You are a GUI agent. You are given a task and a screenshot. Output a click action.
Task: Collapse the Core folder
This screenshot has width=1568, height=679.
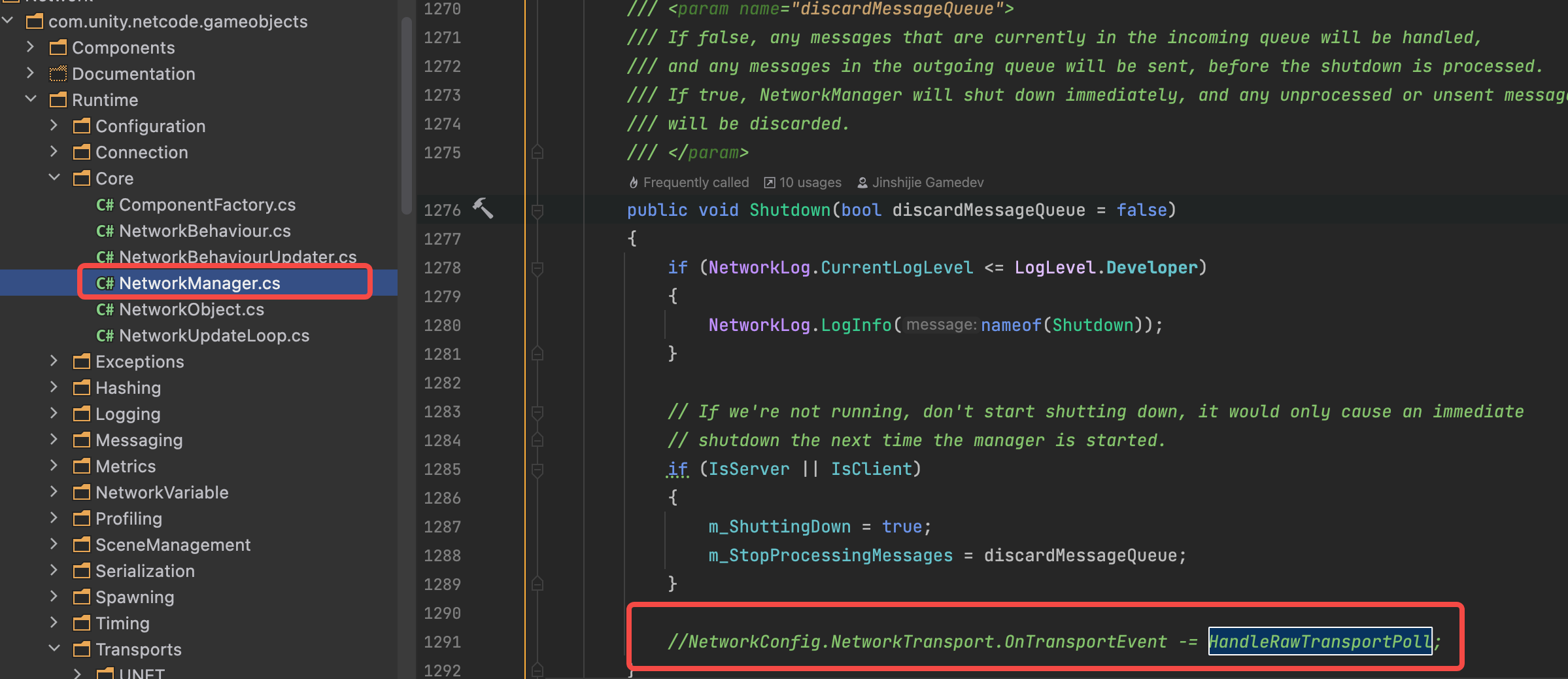(x=54, y=178)
